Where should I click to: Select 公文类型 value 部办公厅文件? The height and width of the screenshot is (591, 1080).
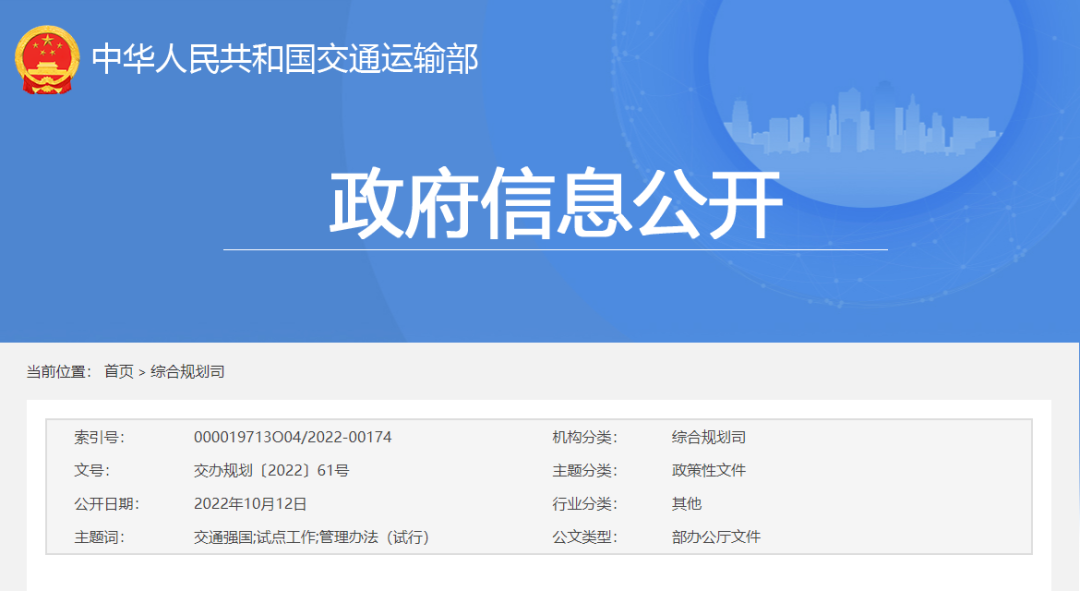[x=716, y=537]
